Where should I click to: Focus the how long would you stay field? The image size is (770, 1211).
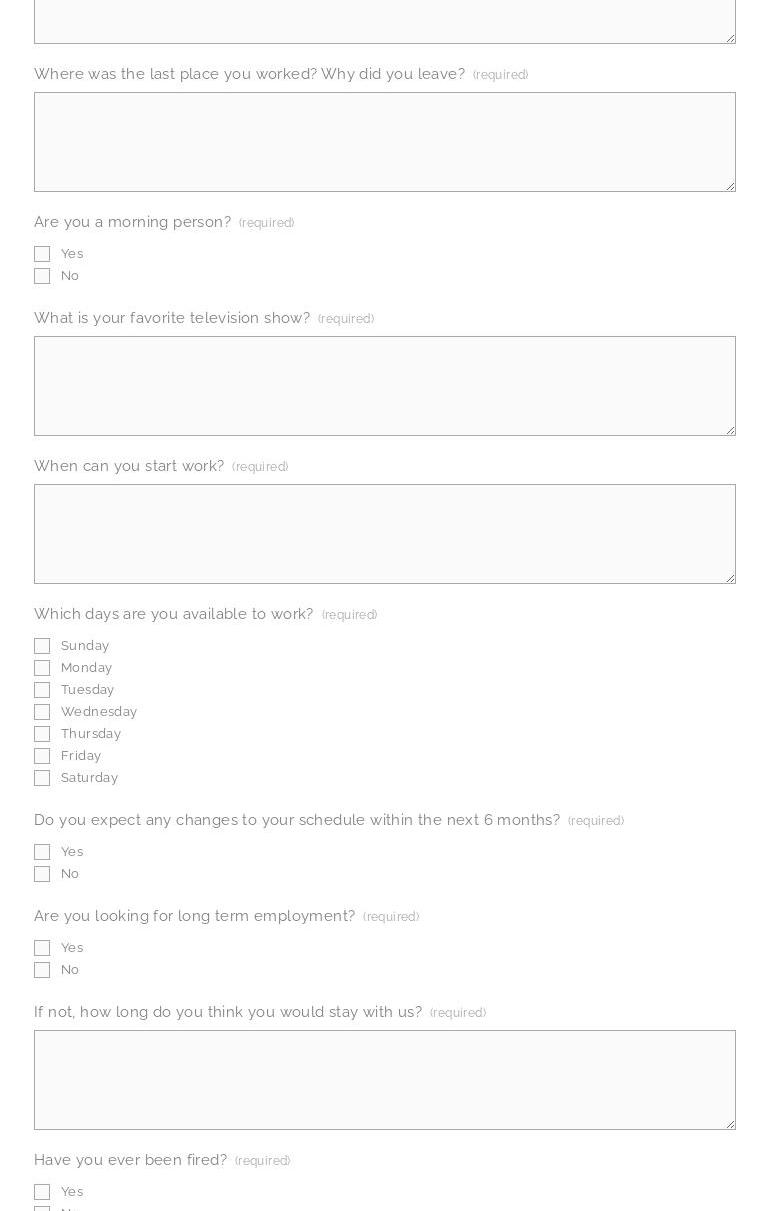(x=384, y=1080)
